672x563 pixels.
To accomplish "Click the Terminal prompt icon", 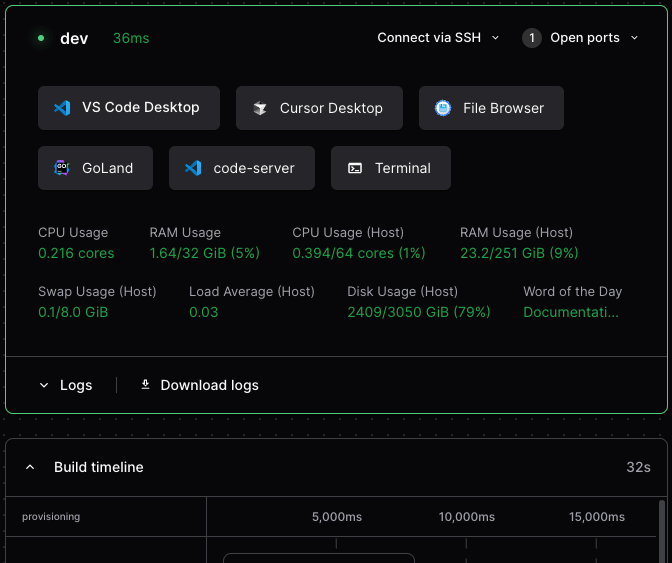I will coord(355,168).
